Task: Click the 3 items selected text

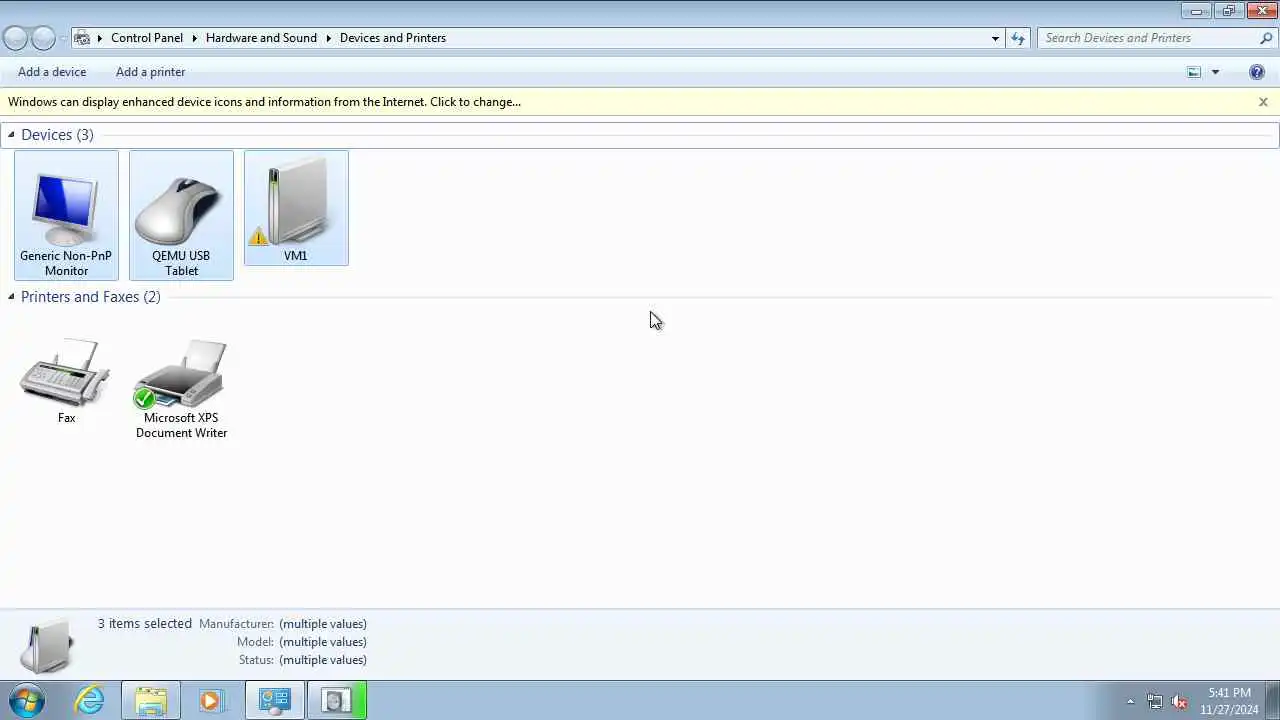Action: click(x=145, y=623)
